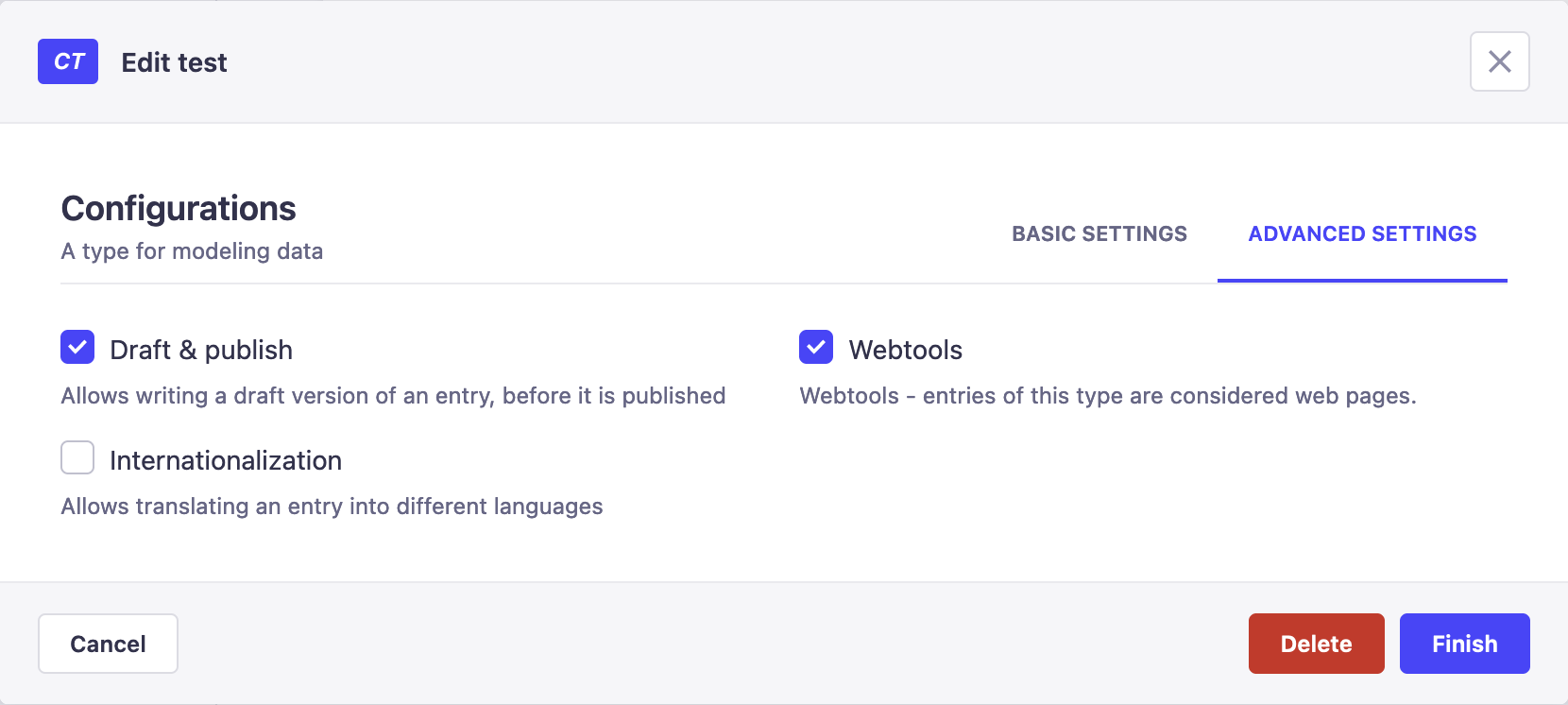
Task: Click the translating entries description text
Action: (332, 507)
